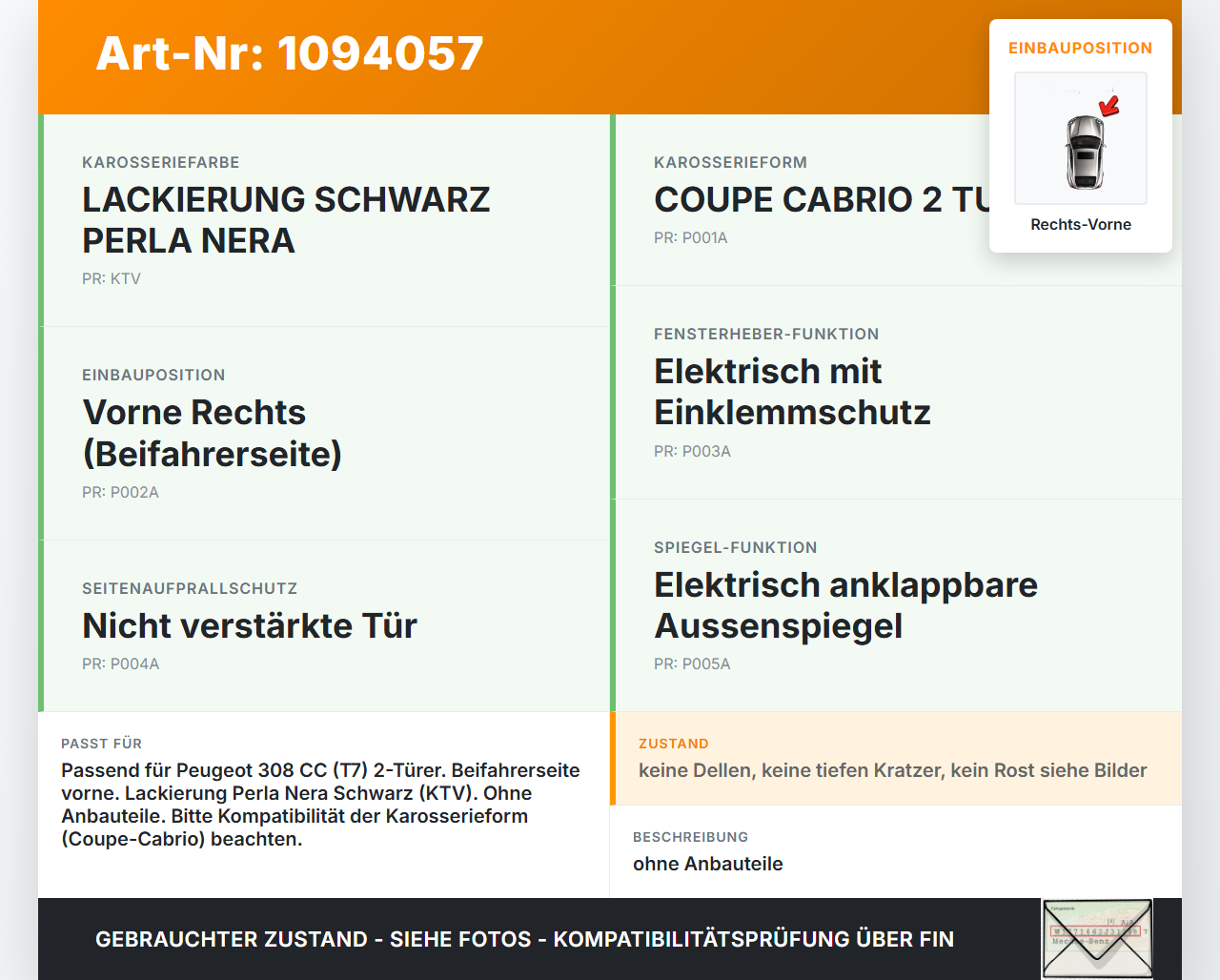Select the PR: P005A code
Viewport: 1220px width, 980px height.
click(692, 664)
